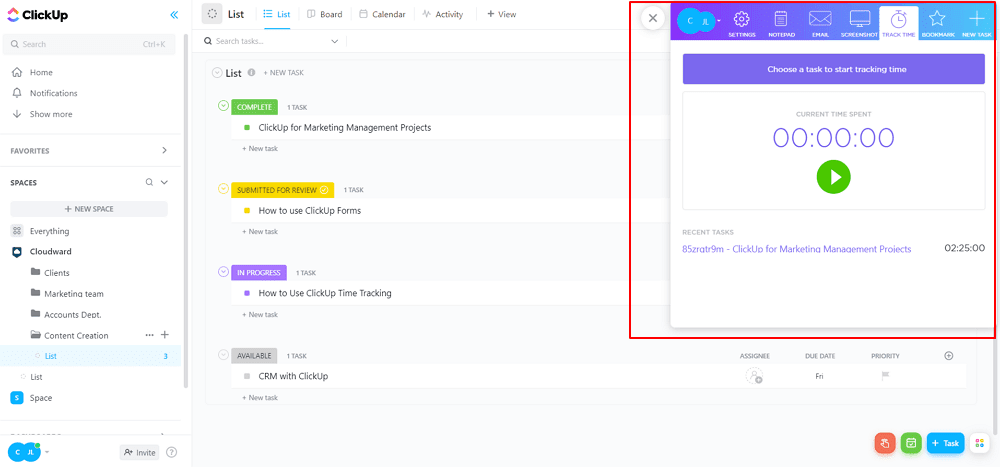Screen dimensions: 1000x467
Task: Click + NEW TASK beside List heading
Action: click(284, 73)
